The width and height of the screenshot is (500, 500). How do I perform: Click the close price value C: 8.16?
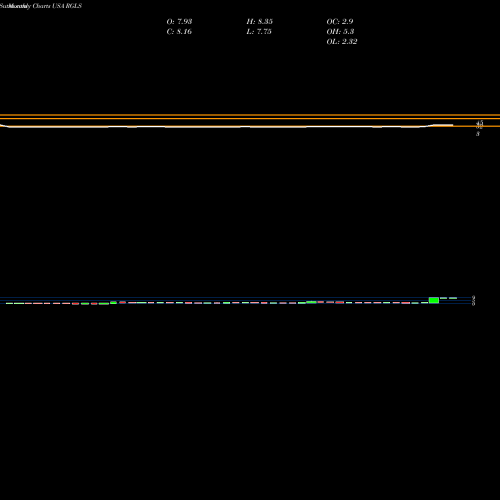coord(179,32)
